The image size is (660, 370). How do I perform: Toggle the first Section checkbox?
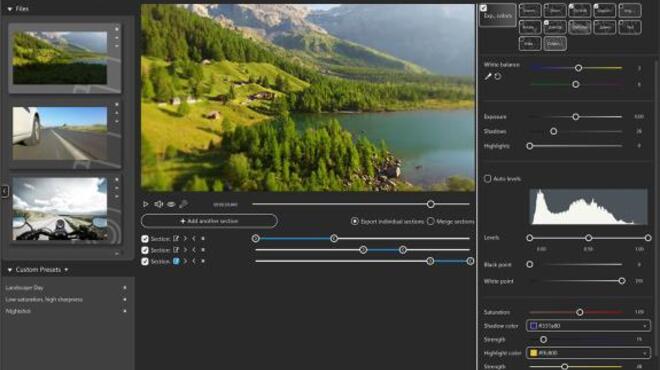pyautogui.click(x=145, y=239)
